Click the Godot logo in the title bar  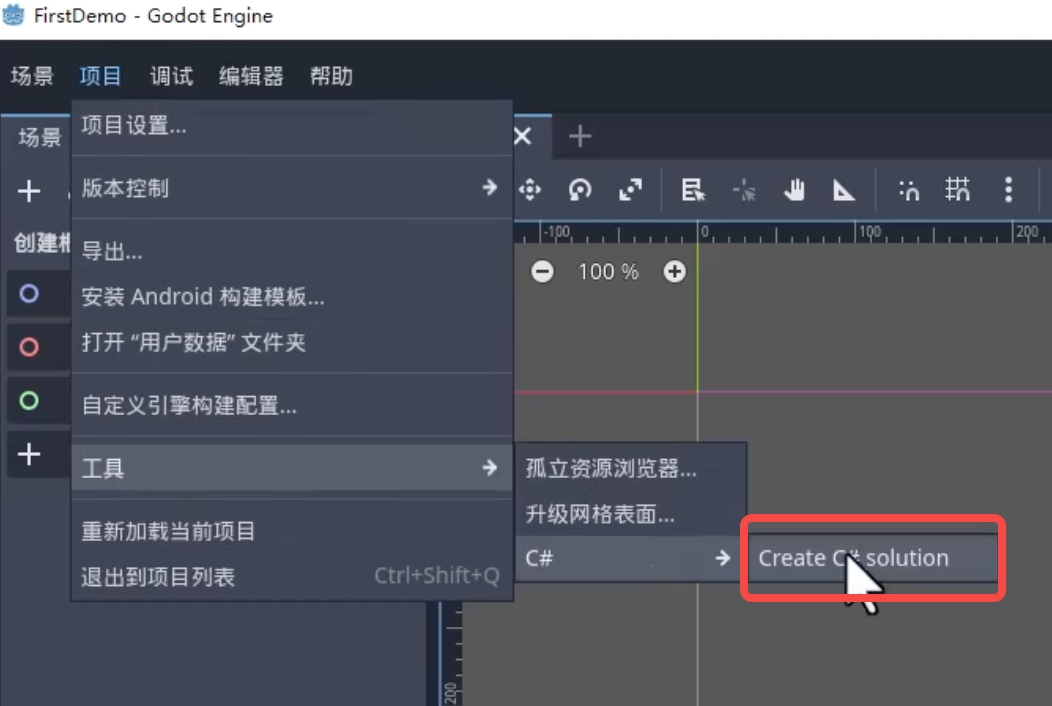click(13, 15)
